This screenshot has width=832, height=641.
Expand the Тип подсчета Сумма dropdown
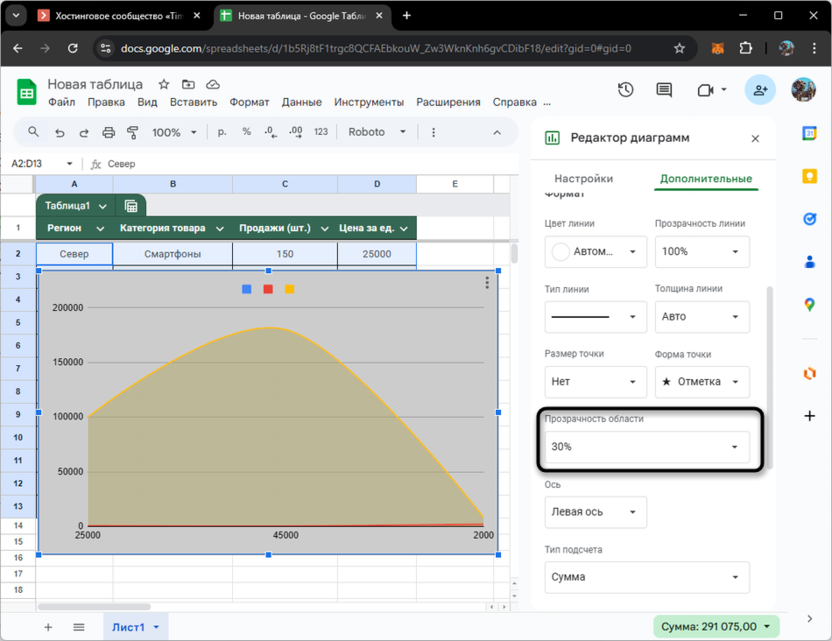[646, 577]
